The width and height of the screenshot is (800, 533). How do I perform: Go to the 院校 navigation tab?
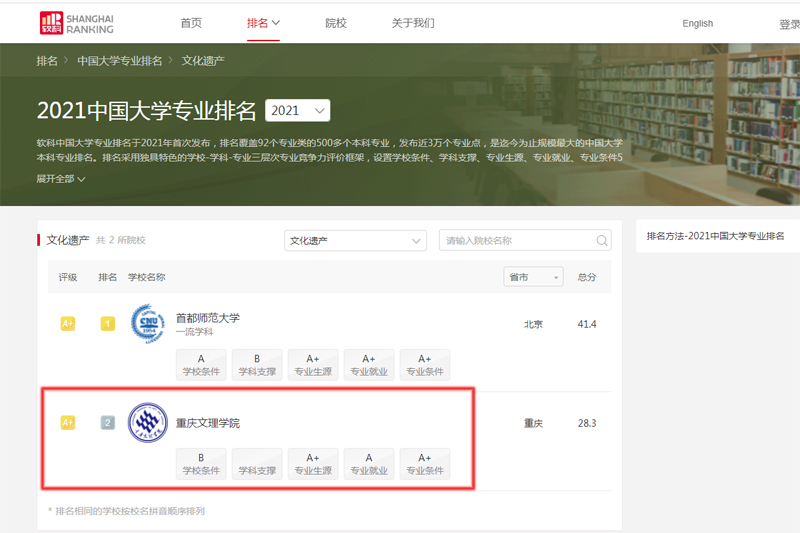click(x=336, y=23)
